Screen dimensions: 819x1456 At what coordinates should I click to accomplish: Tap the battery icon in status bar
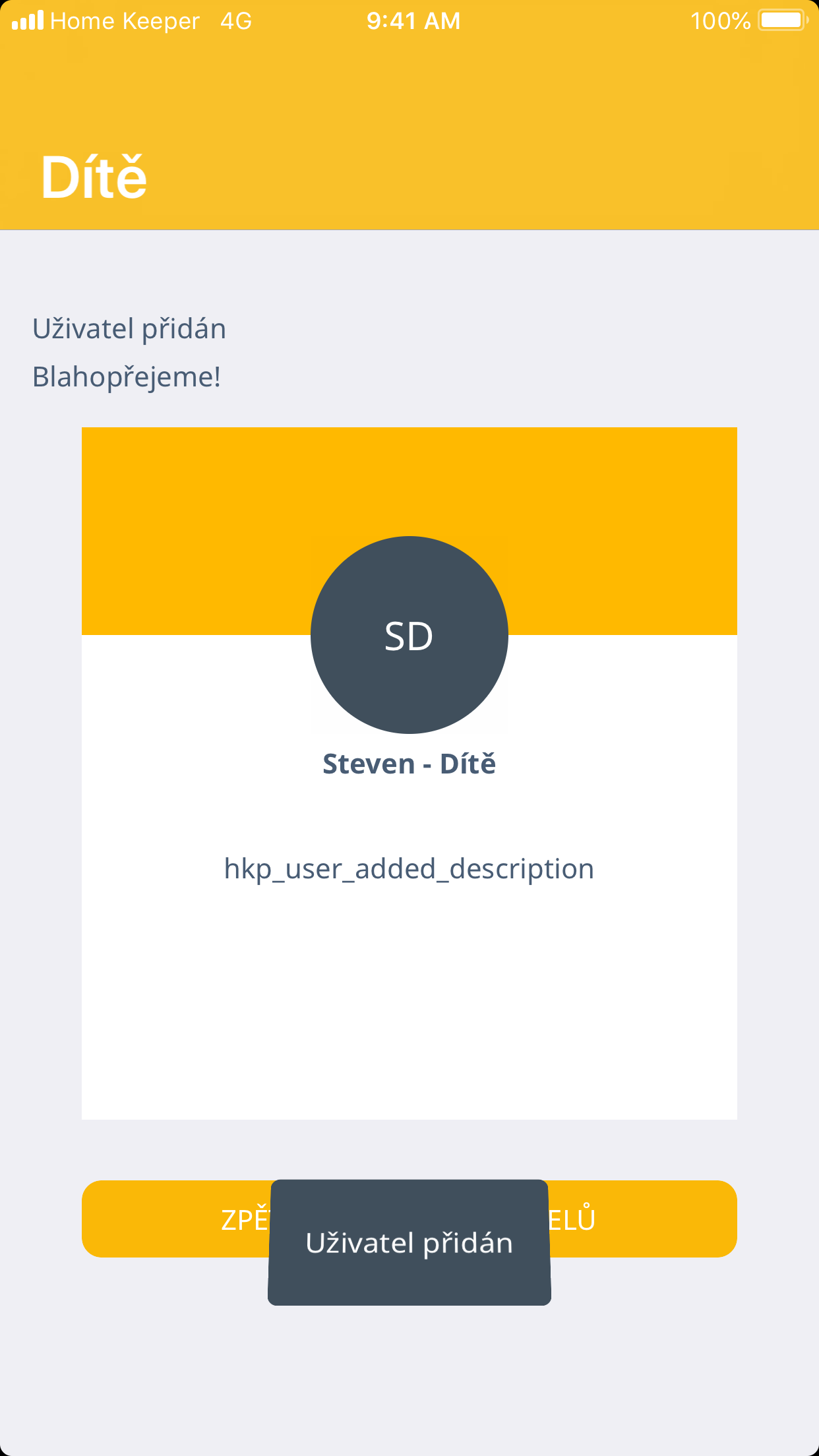pos(782,20)
